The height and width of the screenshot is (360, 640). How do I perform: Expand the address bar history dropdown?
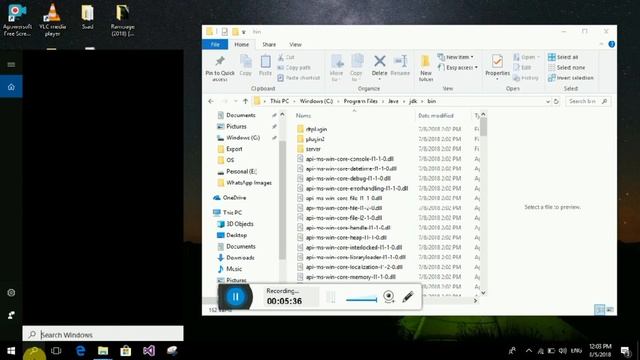(x=548, y=101)
